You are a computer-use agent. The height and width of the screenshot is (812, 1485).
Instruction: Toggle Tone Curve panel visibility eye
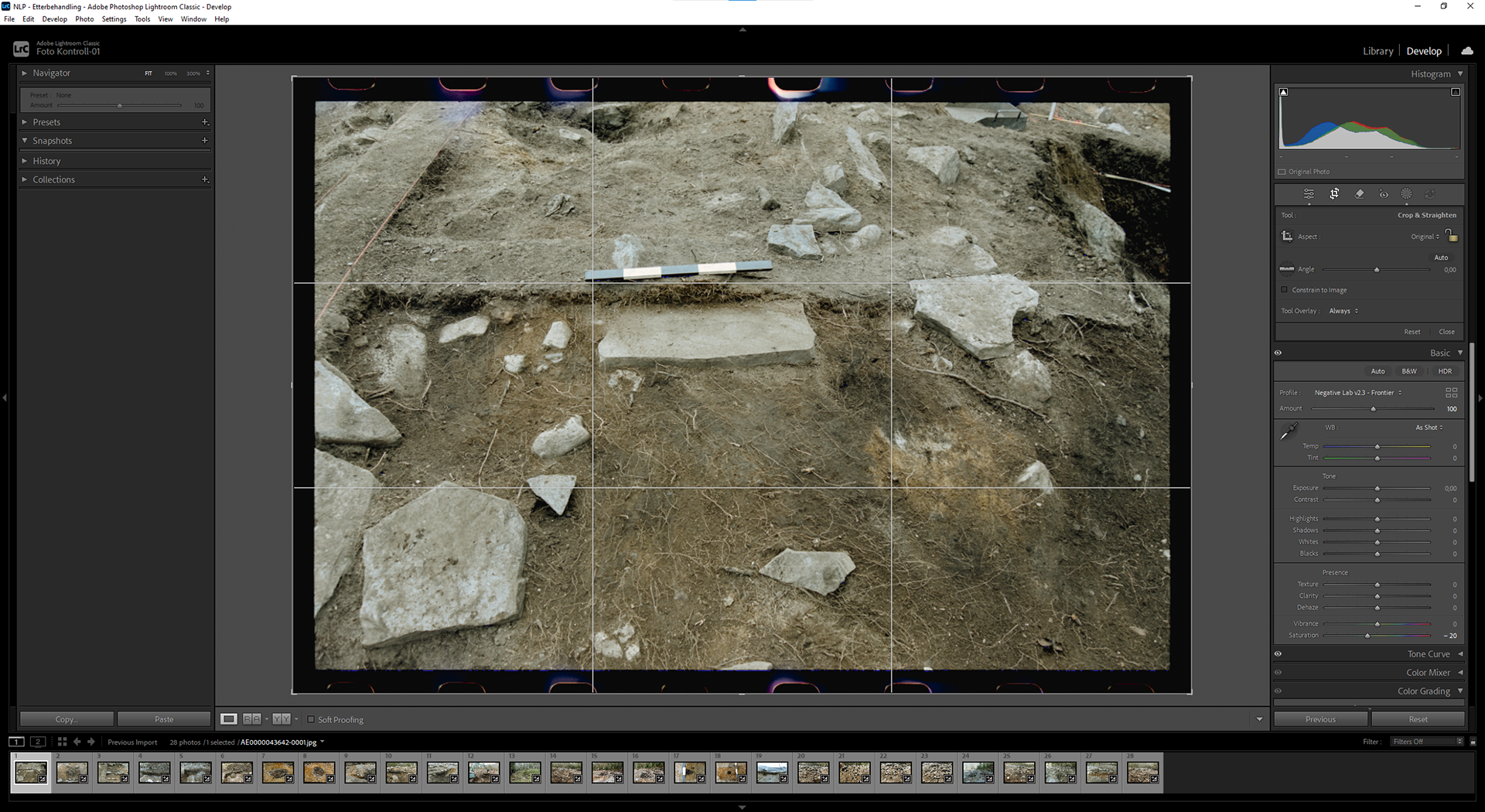(x=1278, y=654)
